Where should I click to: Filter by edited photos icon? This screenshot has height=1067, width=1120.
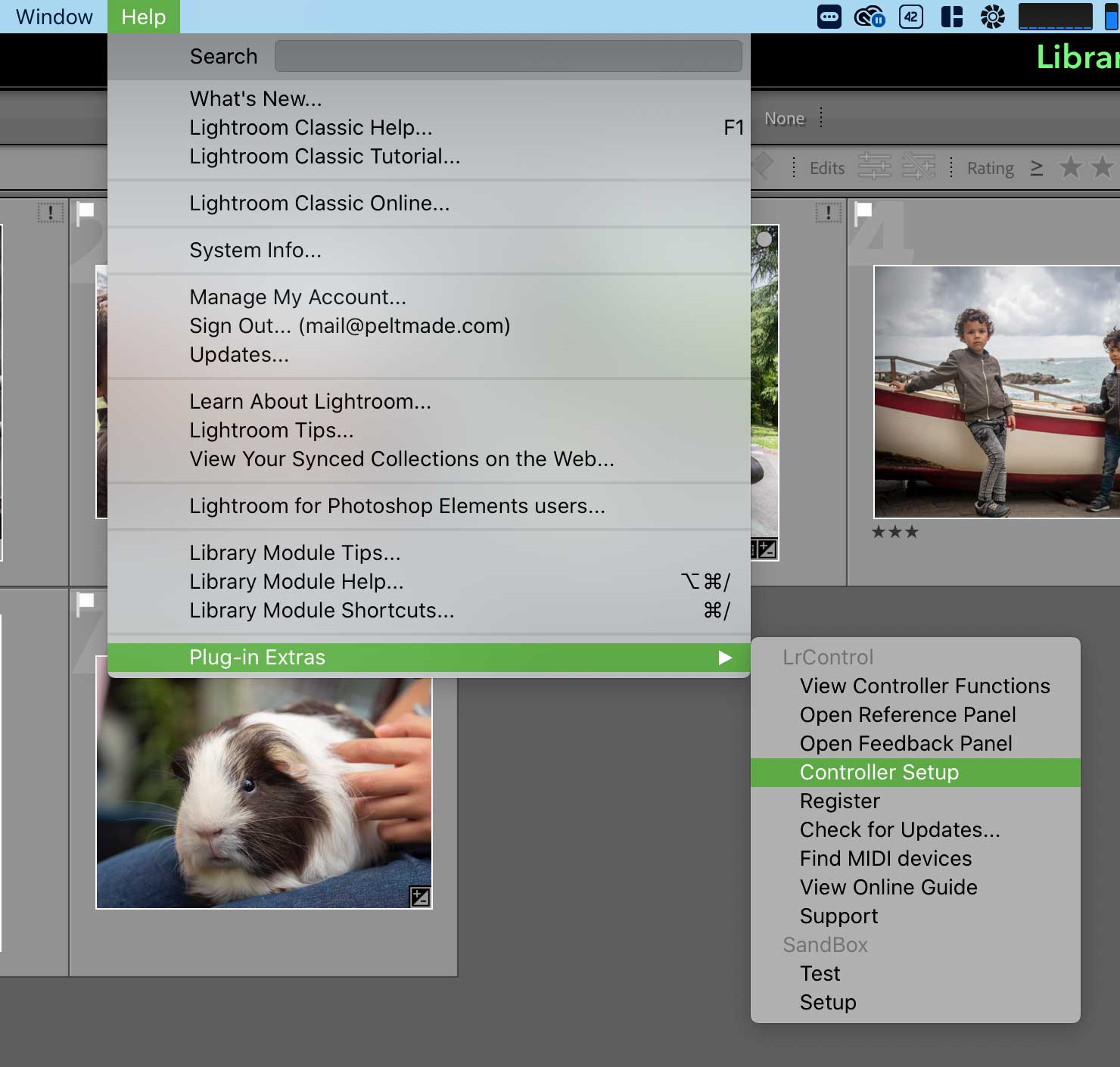(x=874, y=166)
